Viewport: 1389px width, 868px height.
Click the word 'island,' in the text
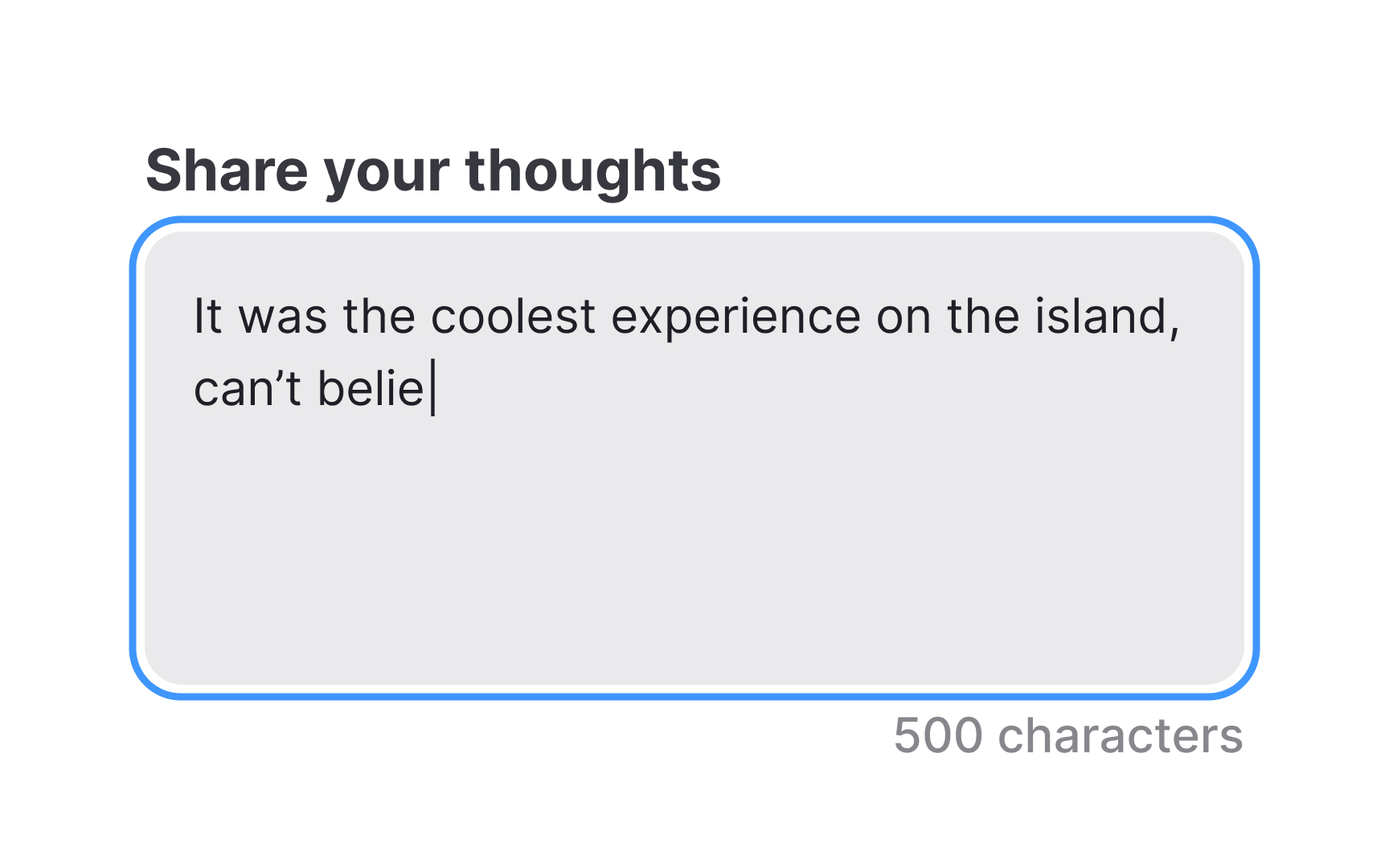1106,317
